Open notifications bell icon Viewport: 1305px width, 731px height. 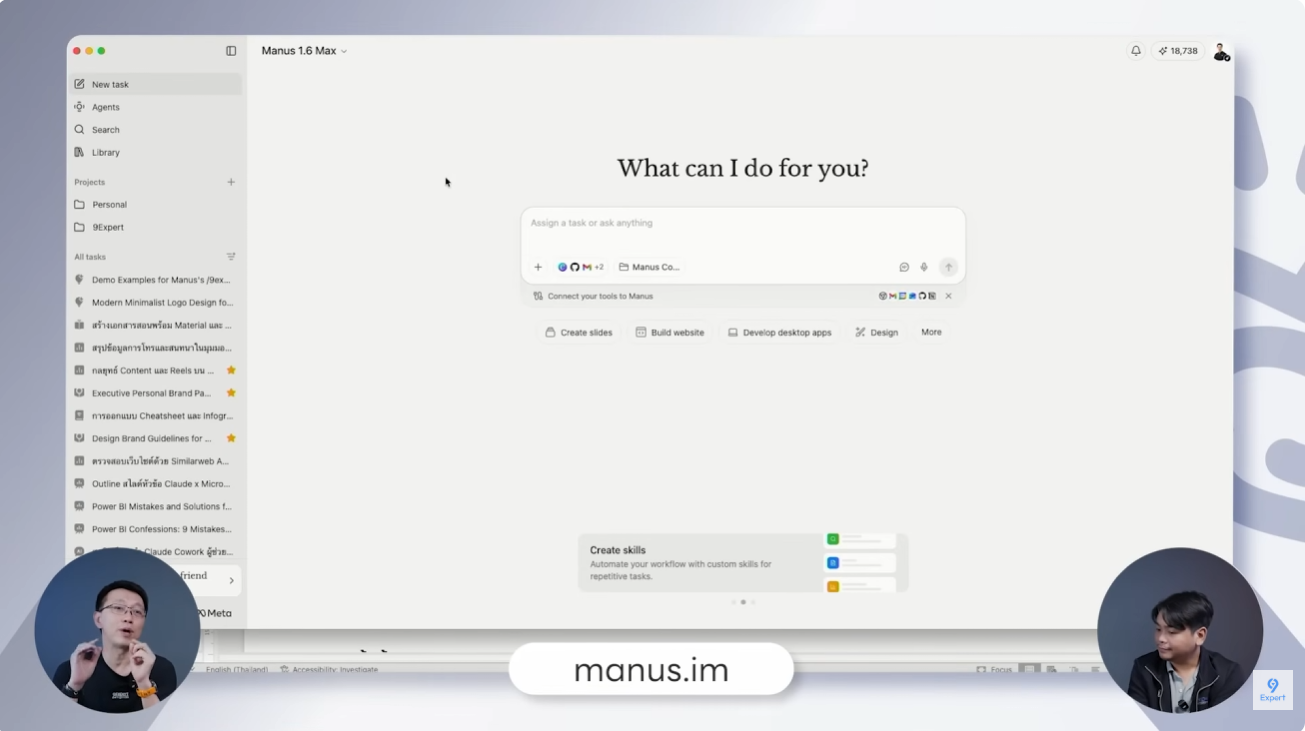pyautogui.click(x=1136, y=51)
